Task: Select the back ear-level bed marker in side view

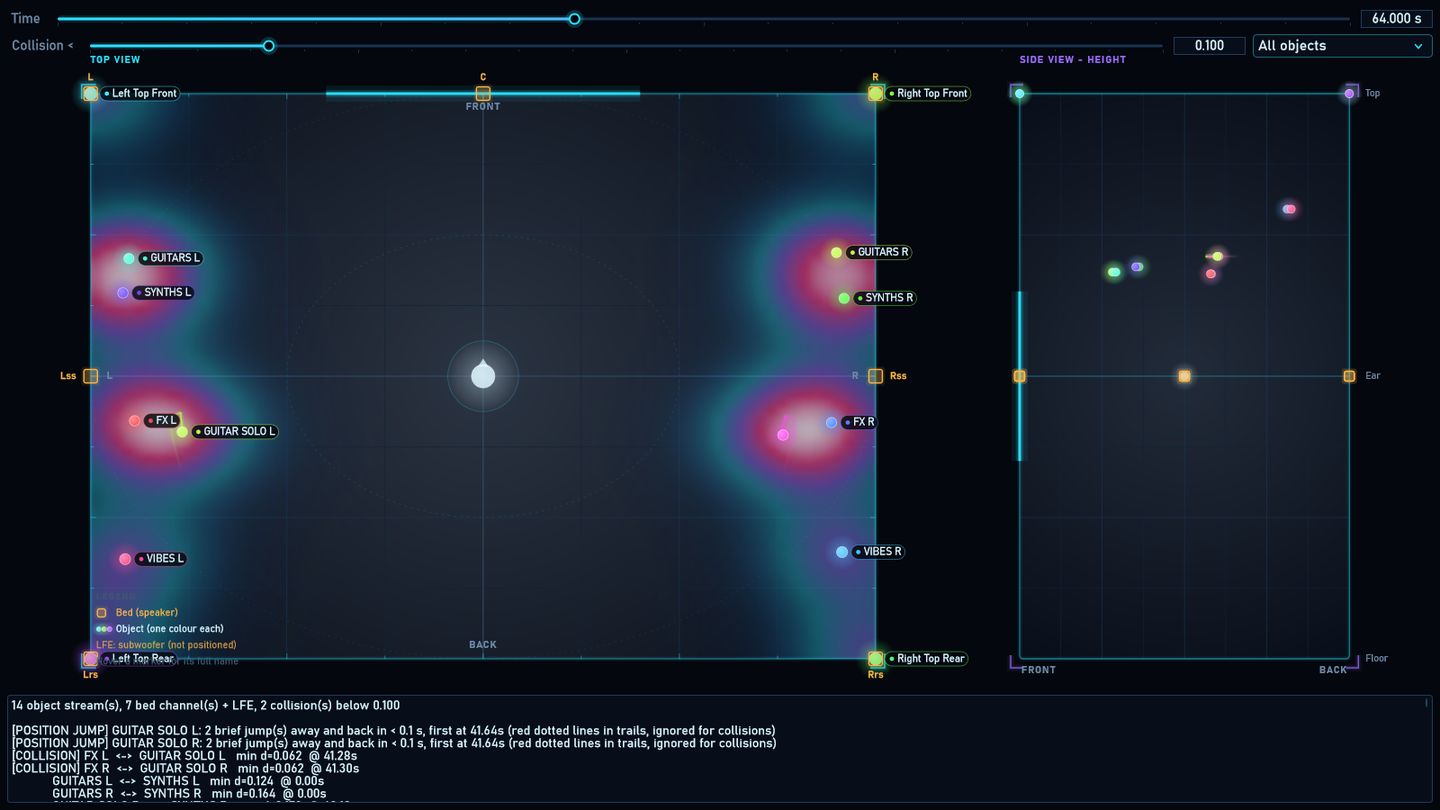Action: tap(1349, 376)
